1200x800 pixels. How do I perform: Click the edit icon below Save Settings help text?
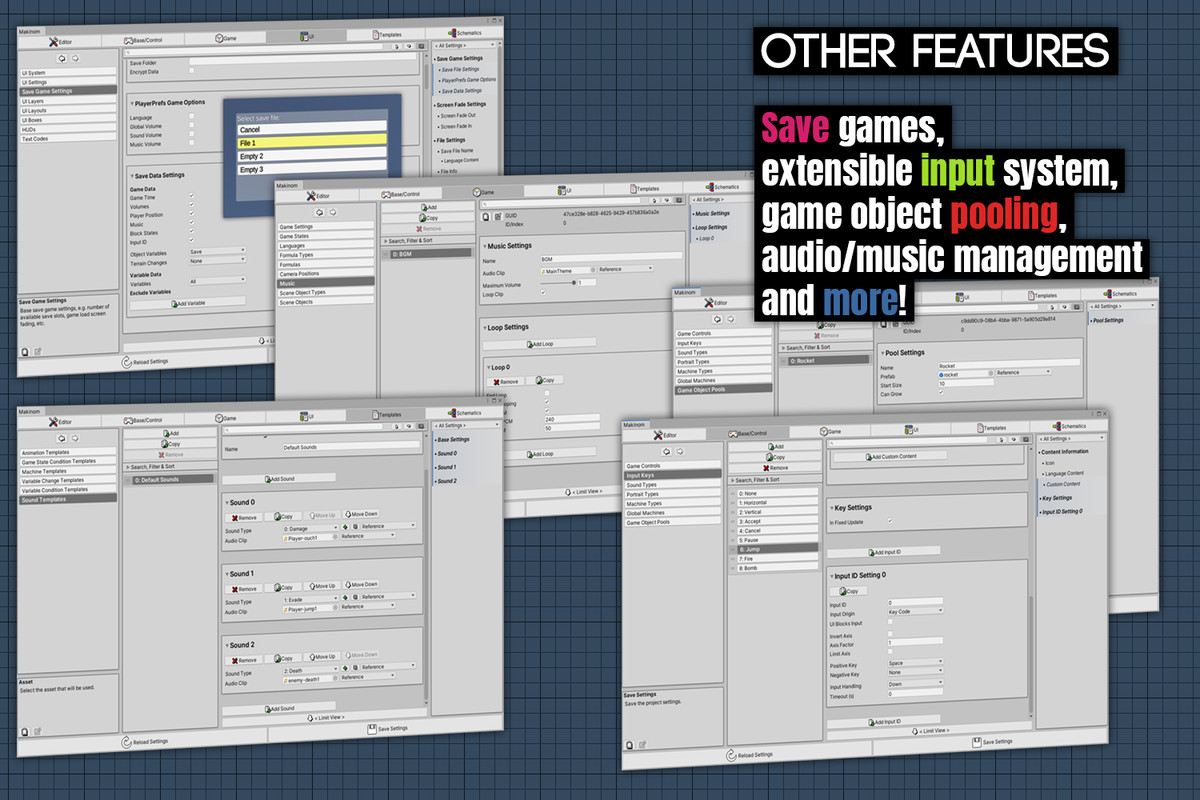pos(641,746)
